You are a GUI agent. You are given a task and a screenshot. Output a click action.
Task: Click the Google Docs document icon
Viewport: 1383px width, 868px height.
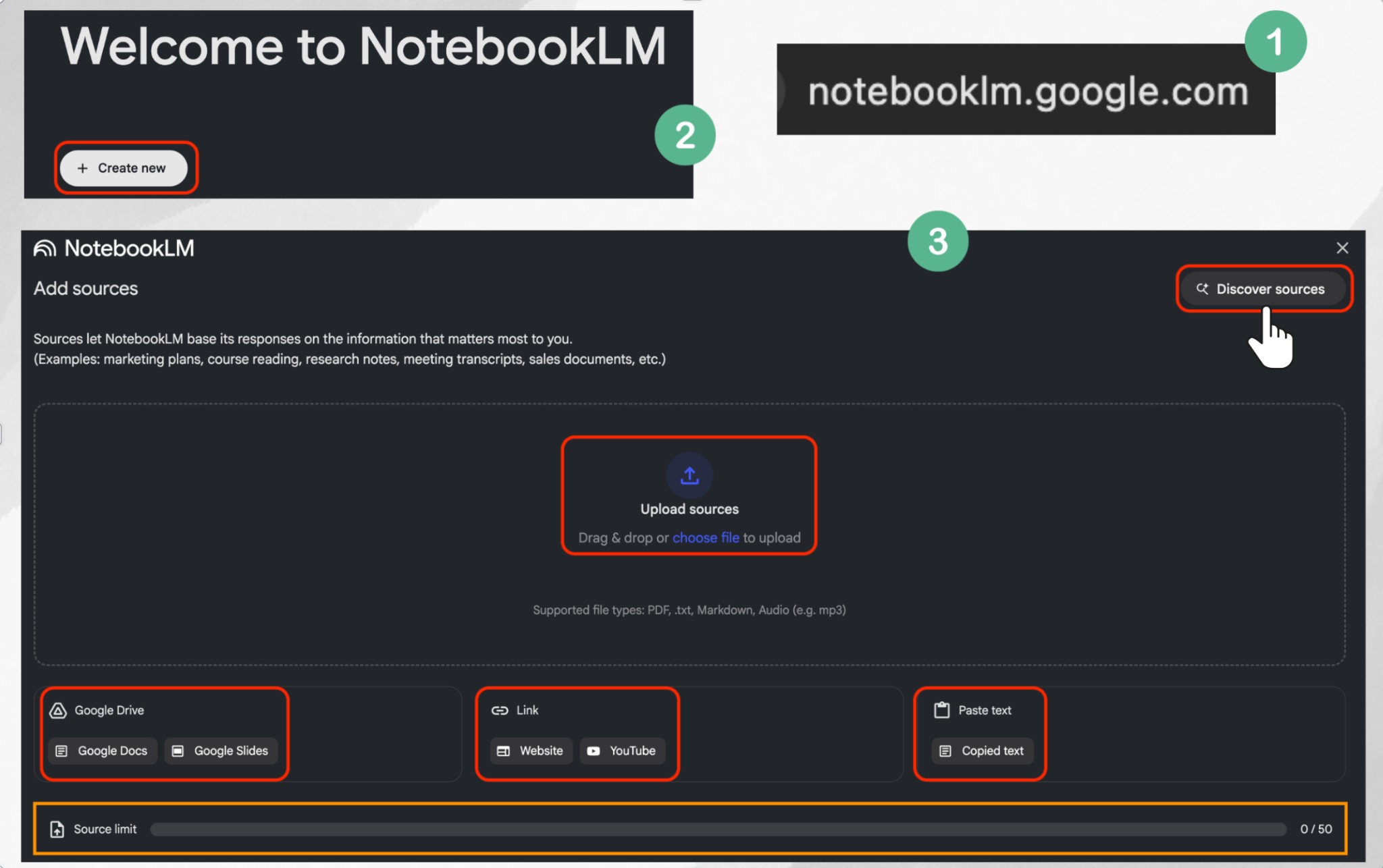61,751
